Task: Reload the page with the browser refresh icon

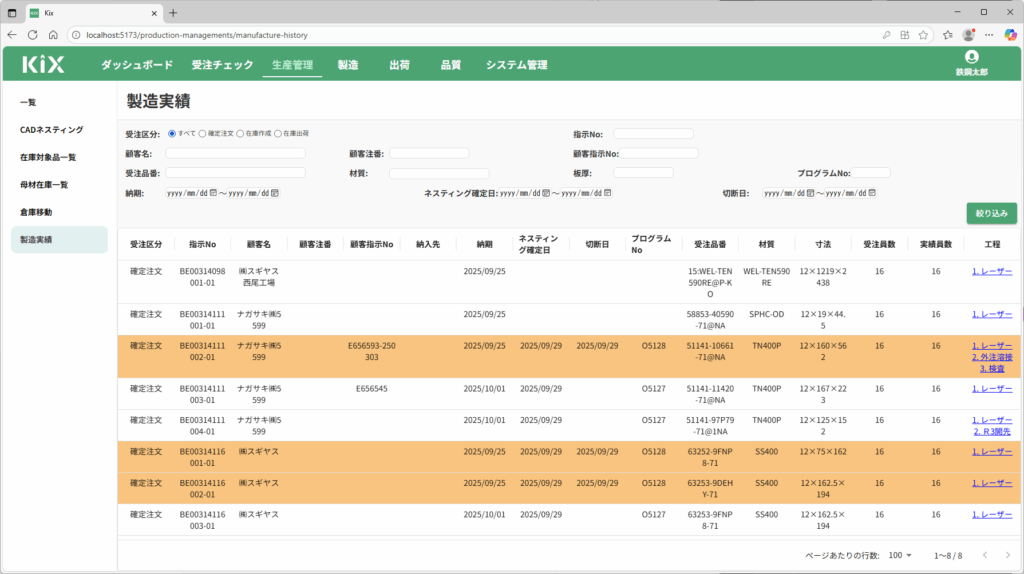Action: point(32,34)
